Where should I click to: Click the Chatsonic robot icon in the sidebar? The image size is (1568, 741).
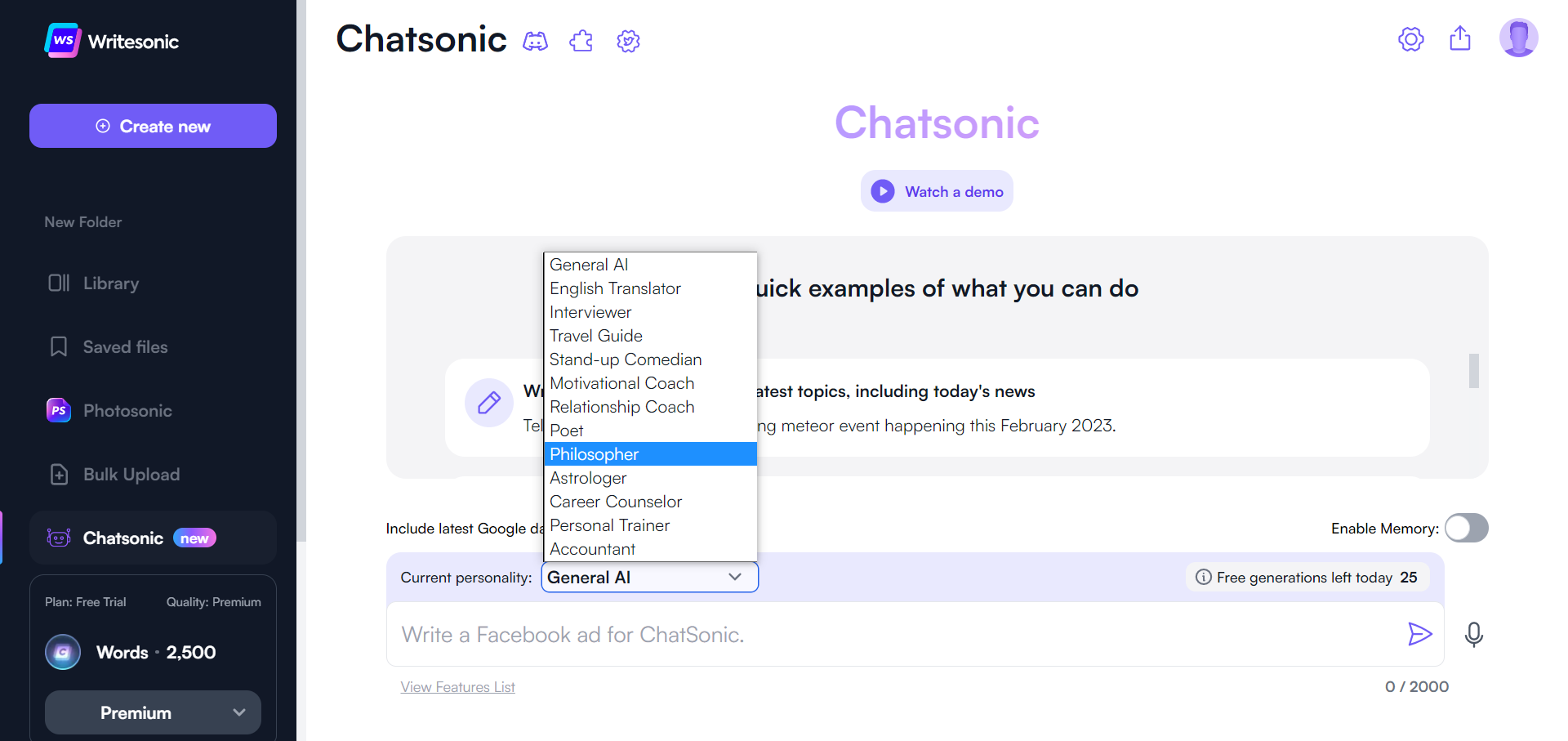(x=59, y=538)
